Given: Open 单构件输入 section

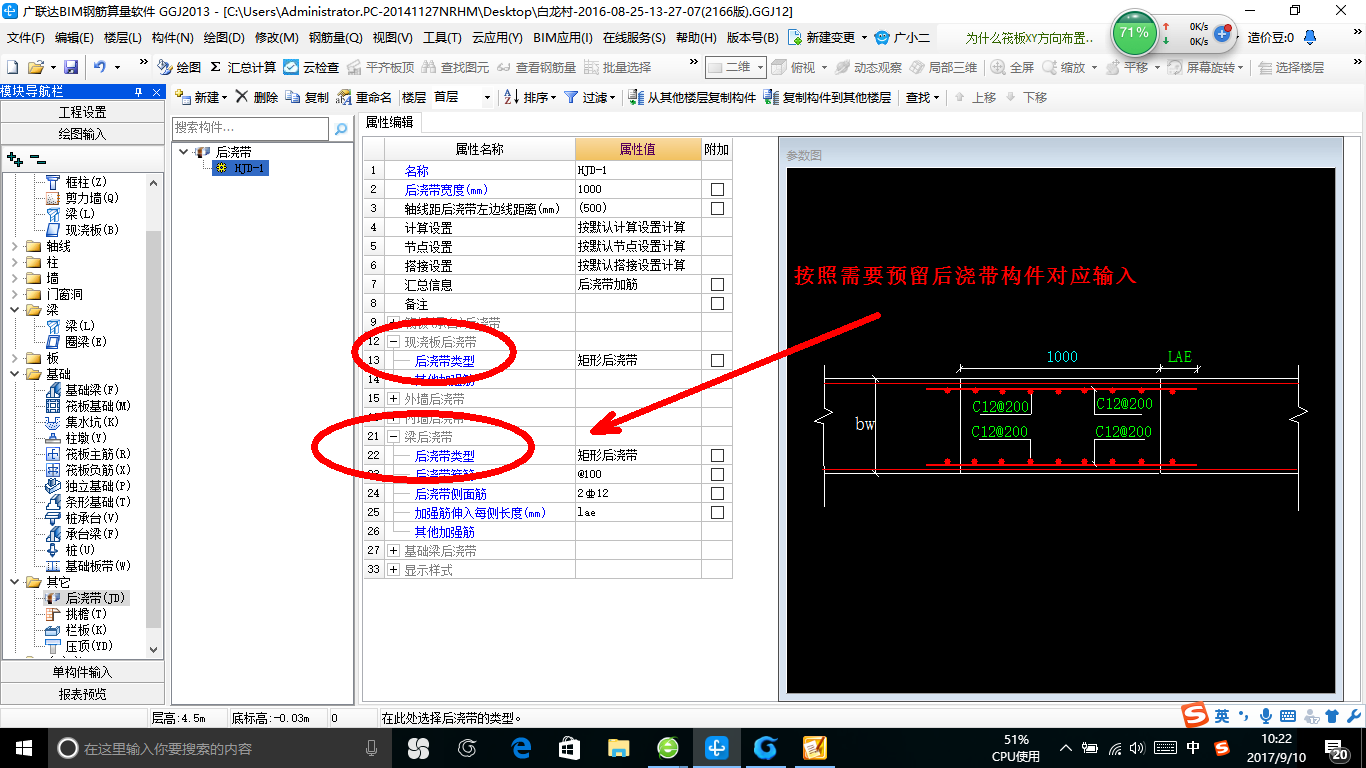Looking at the screenshot, I should (x=82, y=672).
